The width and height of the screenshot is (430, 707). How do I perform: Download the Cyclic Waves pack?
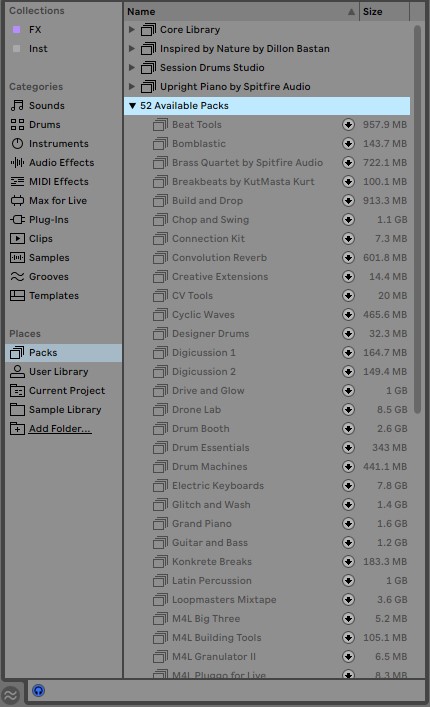click(348, 315)
